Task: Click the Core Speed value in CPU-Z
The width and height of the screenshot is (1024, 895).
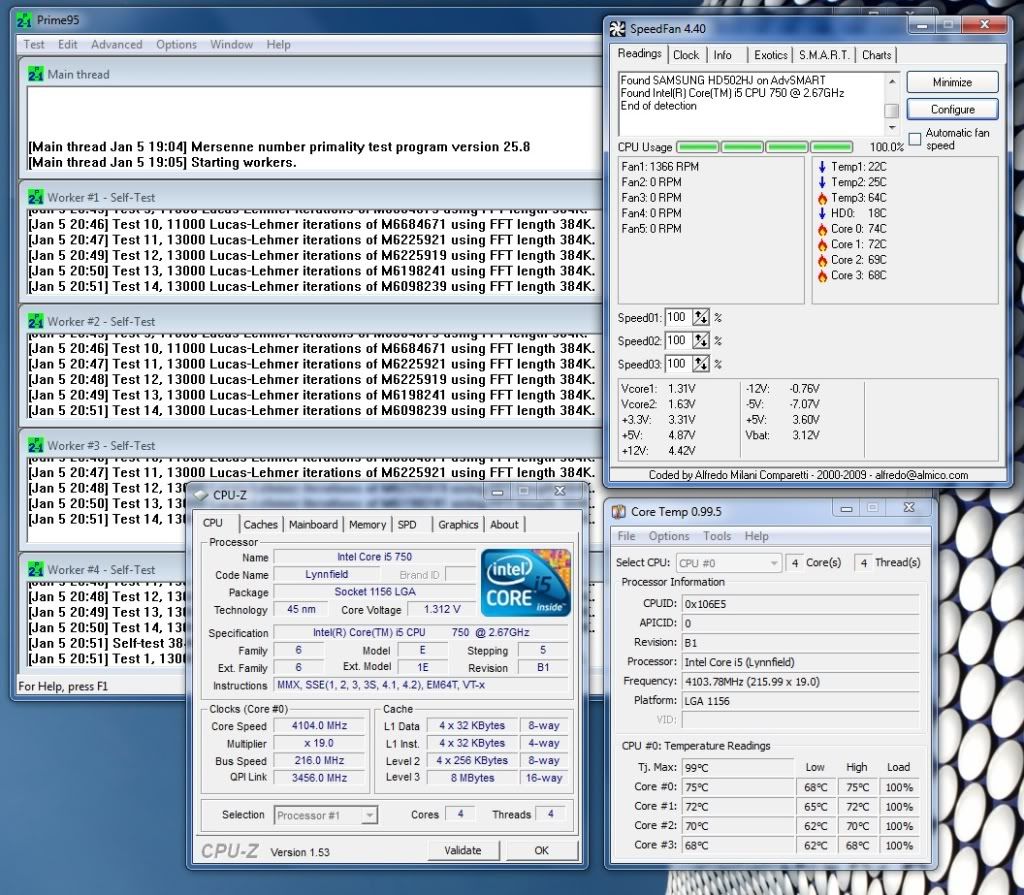Action: point(319,726)
